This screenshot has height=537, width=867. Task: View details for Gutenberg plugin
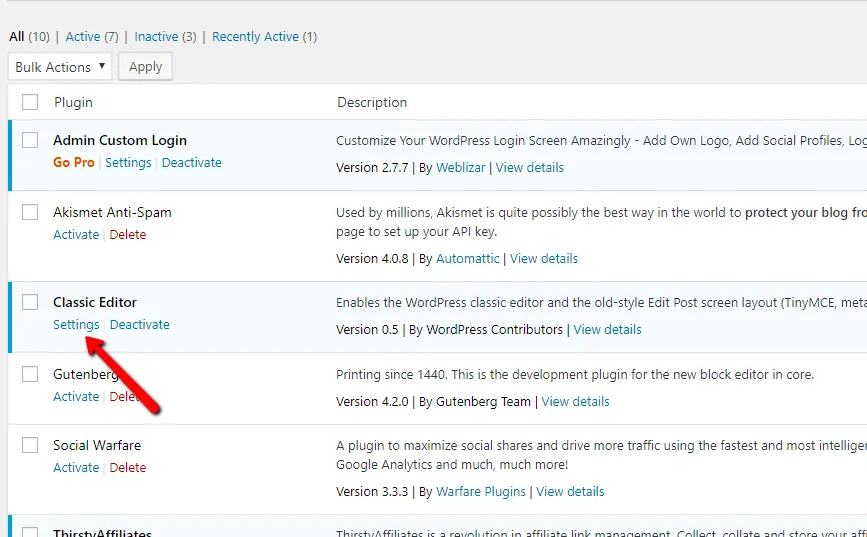click(576, 402)
